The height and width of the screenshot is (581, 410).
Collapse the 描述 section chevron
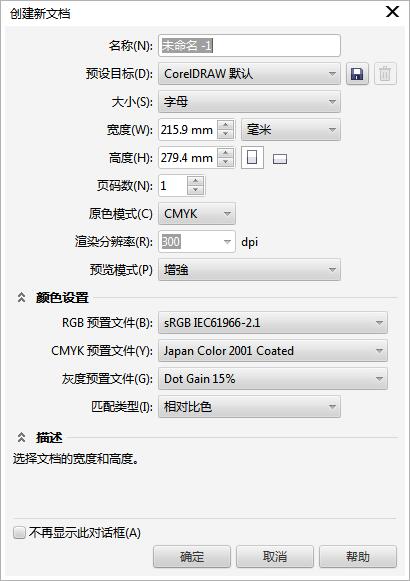point(21,438)
